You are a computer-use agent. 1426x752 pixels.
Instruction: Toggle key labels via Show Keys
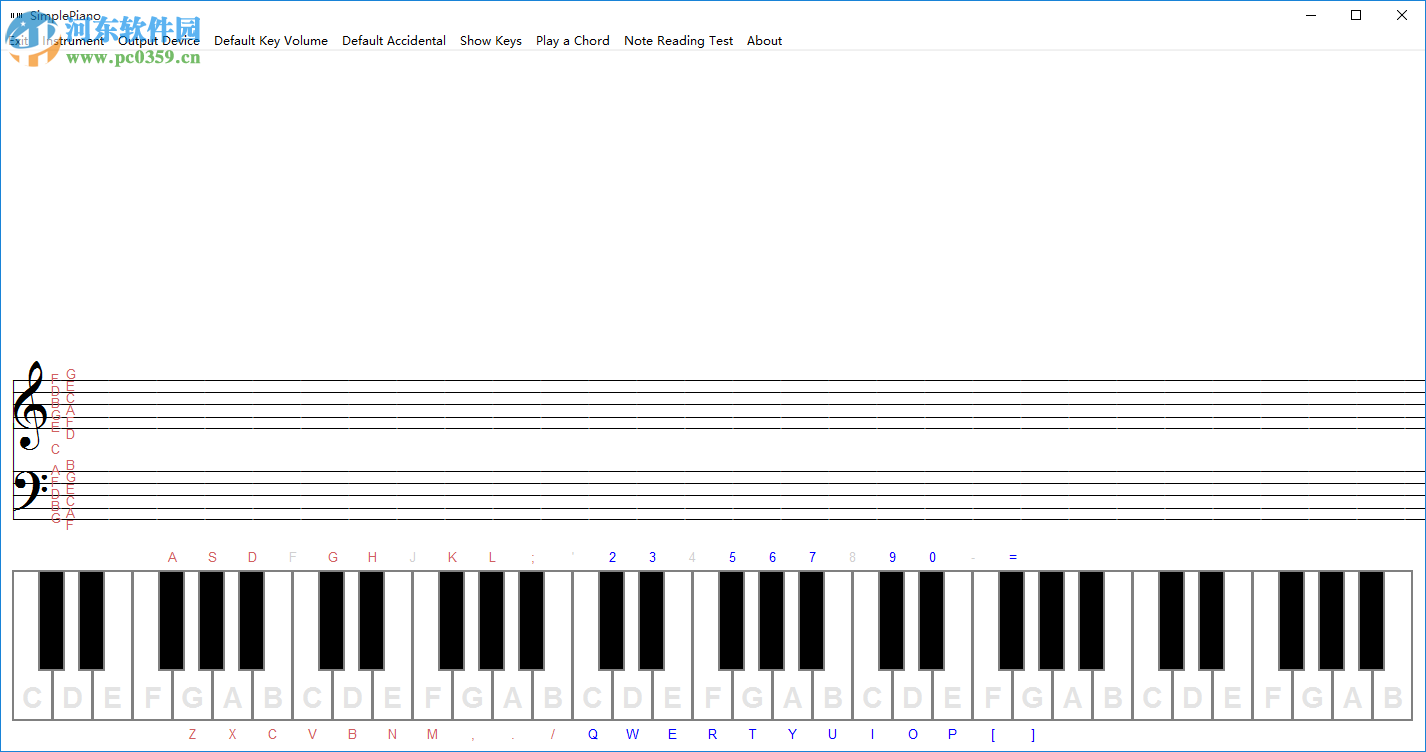491,41
